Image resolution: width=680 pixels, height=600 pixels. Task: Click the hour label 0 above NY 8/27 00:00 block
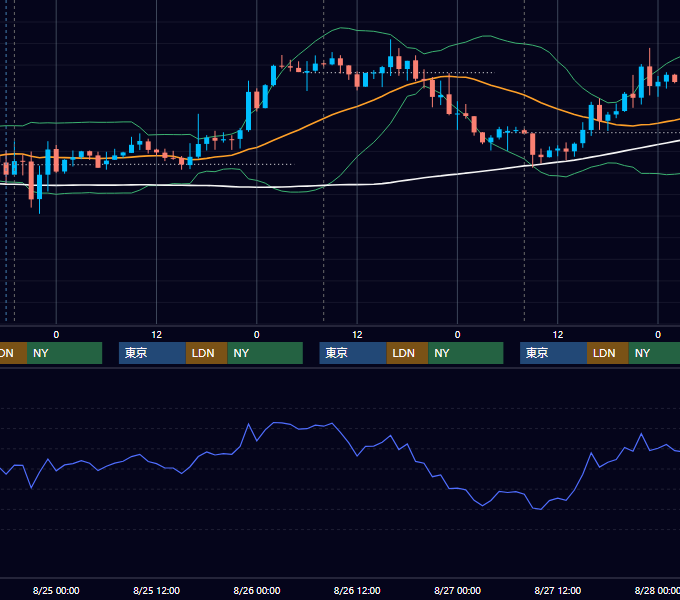coord(458,335)
